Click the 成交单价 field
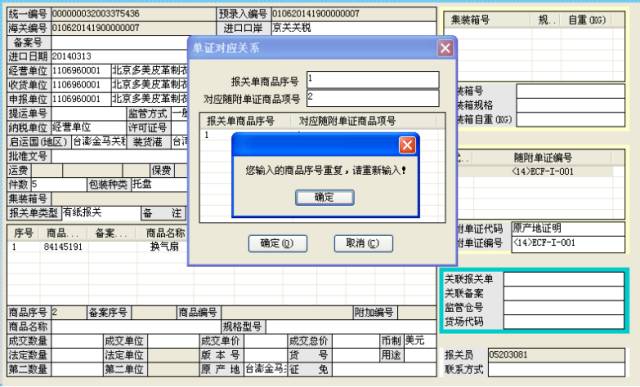Viewport: 640px width, 387px height. click(265, 341)
